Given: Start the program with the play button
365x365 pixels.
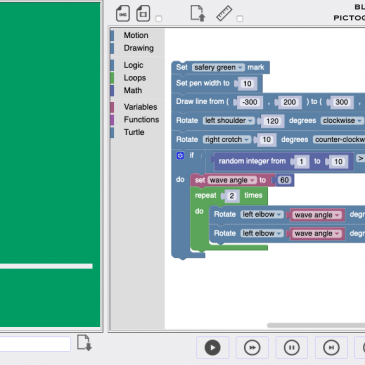Looking at the screenshot, I should pos(213,348).
